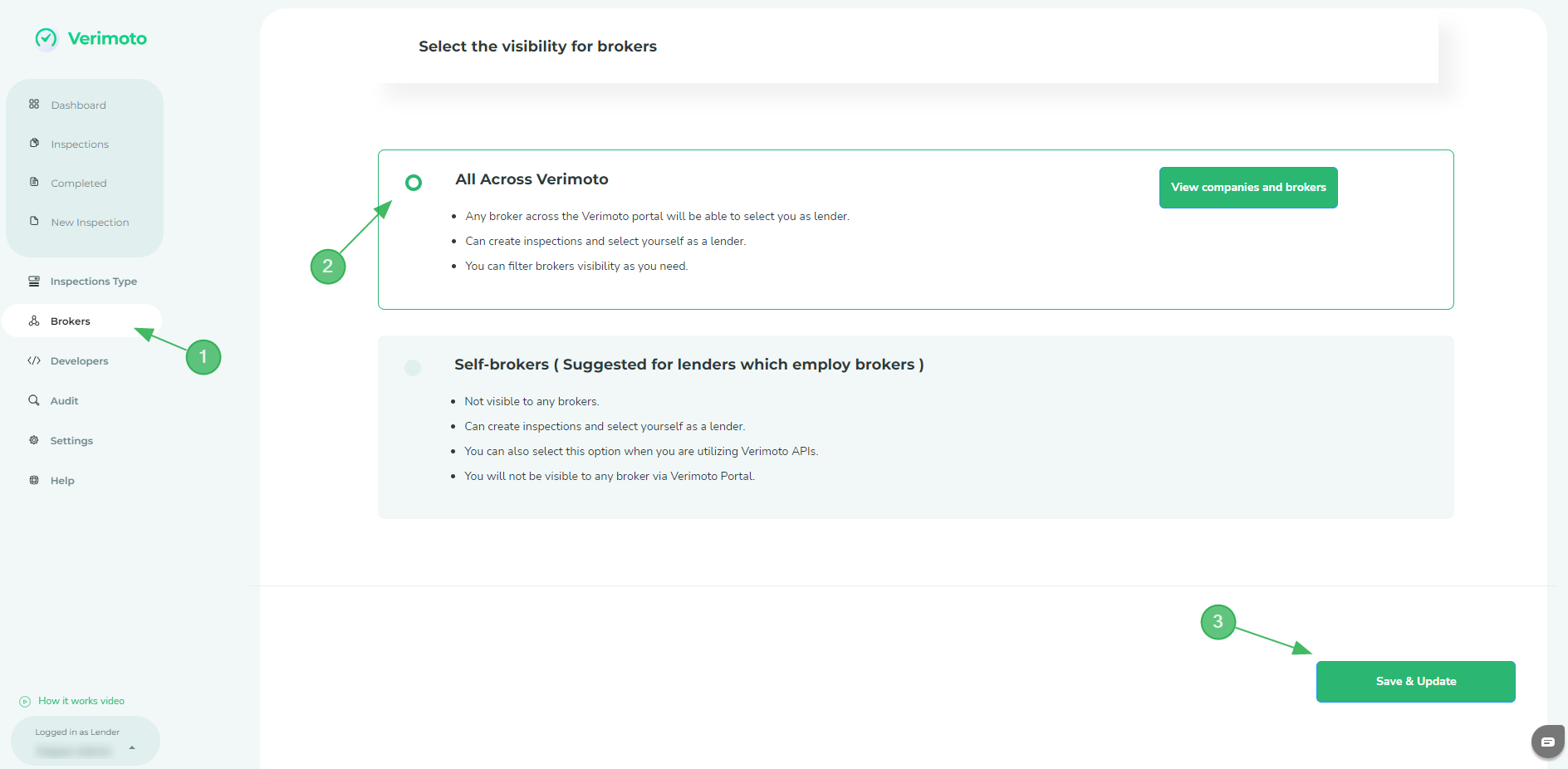This screenshot has width=1568, height=769.
Task: Click the Save & Update button
Action: [1416, 682]
